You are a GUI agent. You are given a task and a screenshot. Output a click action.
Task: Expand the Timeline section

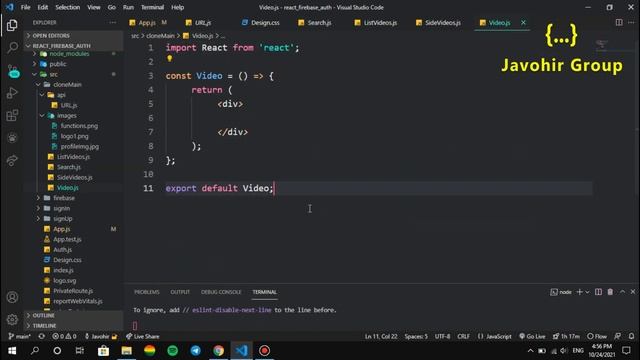point(73,326)
